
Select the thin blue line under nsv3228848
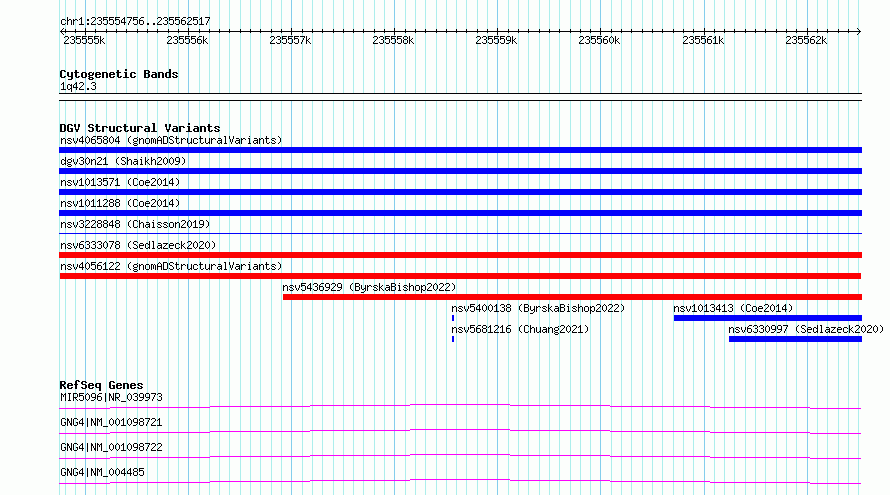tap(460, 233)
